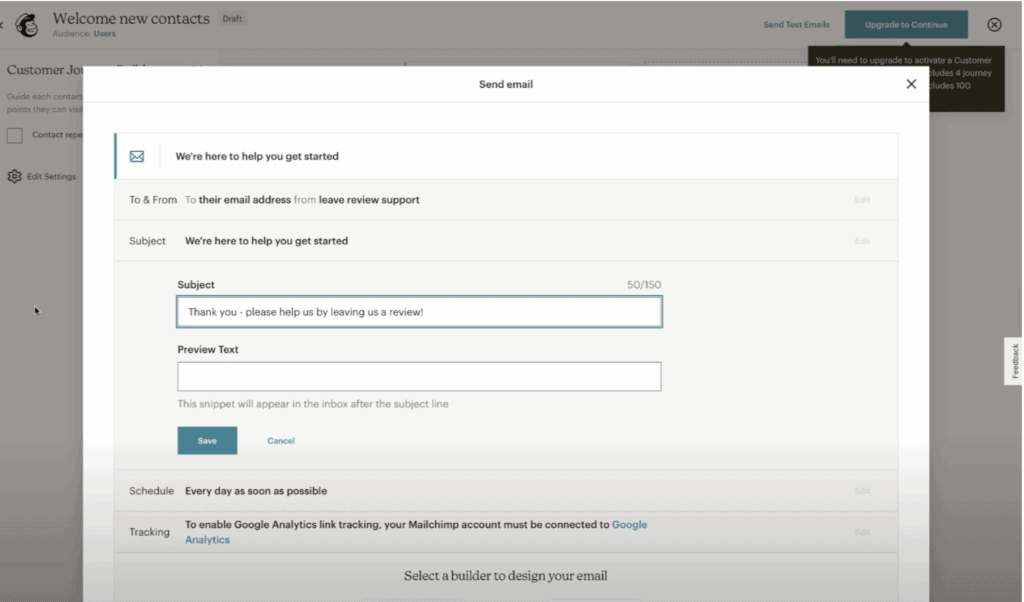Click the Mailchimp monkey logo
Viewport: 1024px width, 602px height.
pos(27,24)
